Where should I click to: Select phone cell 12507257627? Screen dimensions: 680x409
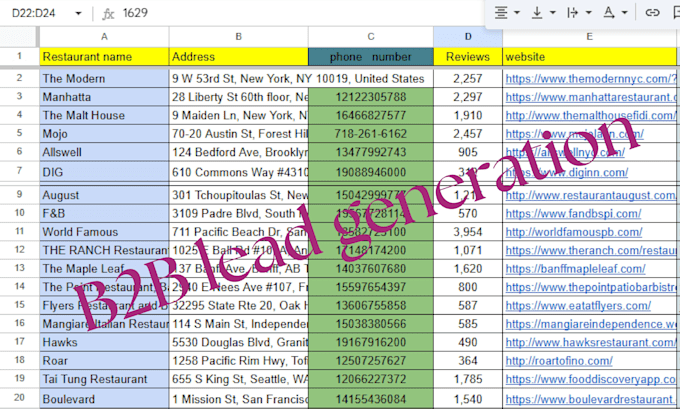(371, 361)
